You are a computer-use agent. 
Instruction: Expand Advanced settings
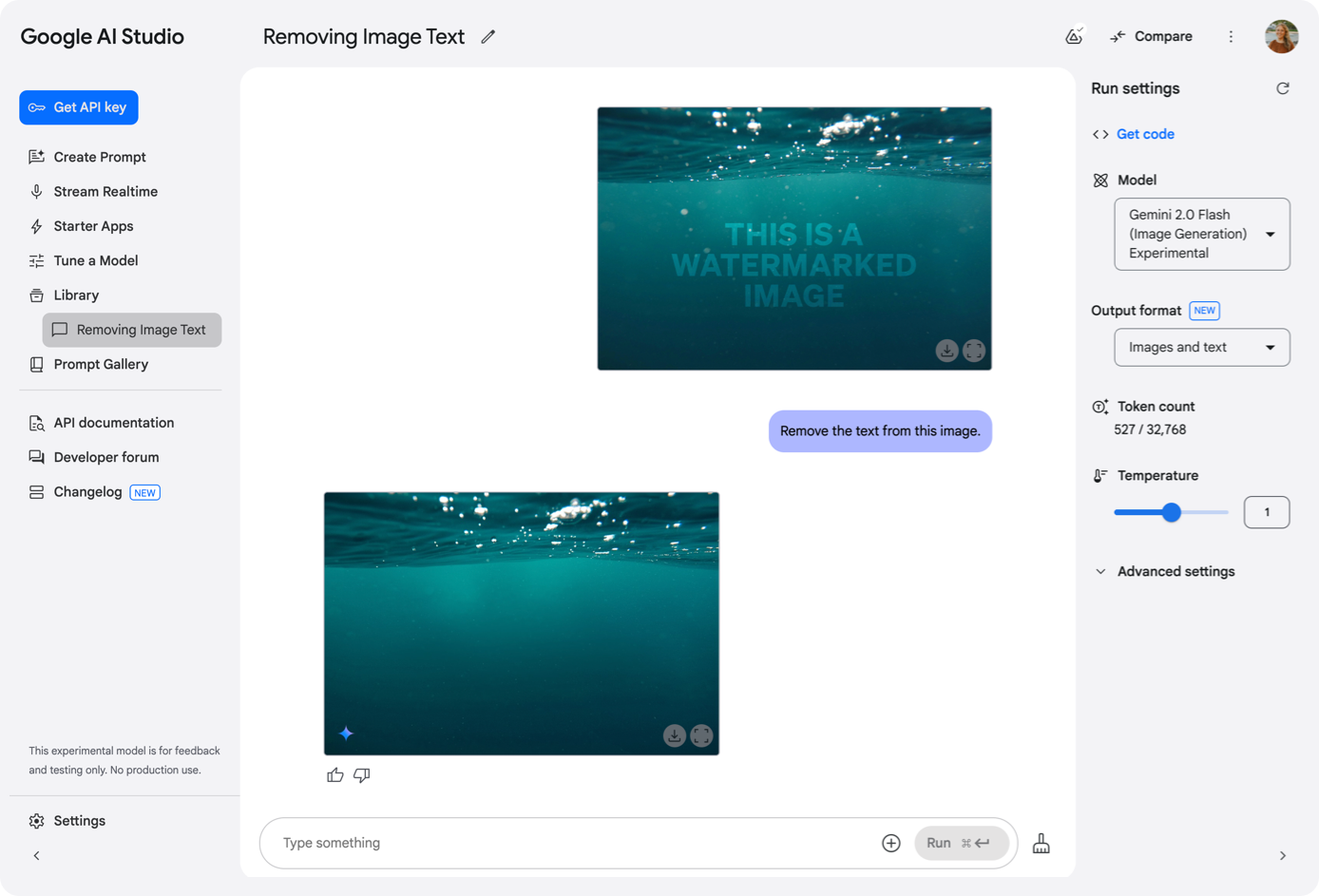click(x=1165, y=572)
